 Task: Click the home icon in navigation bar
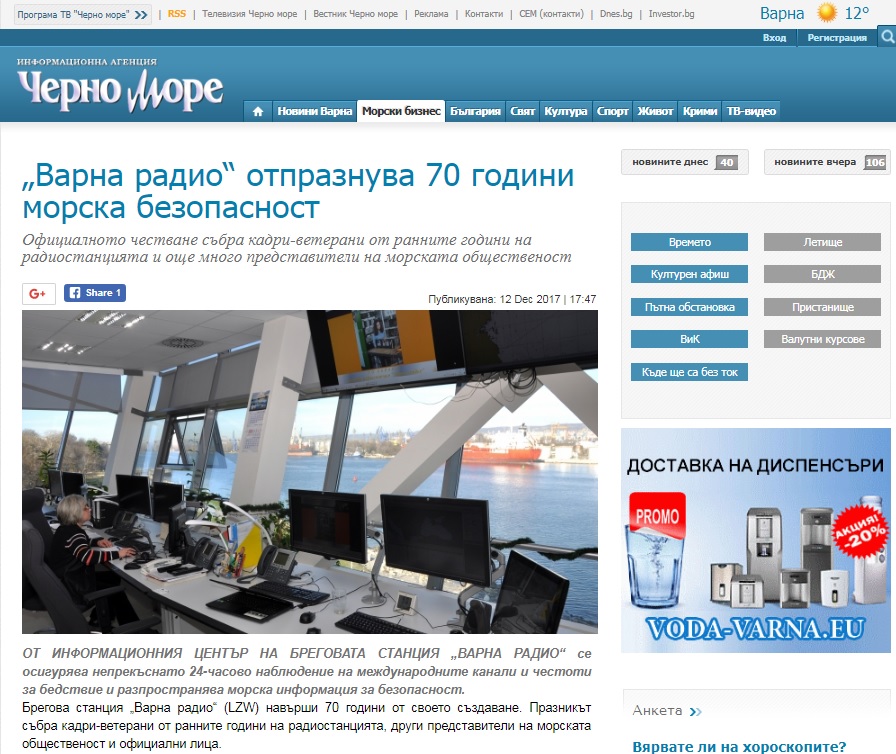tap(258, 111)
